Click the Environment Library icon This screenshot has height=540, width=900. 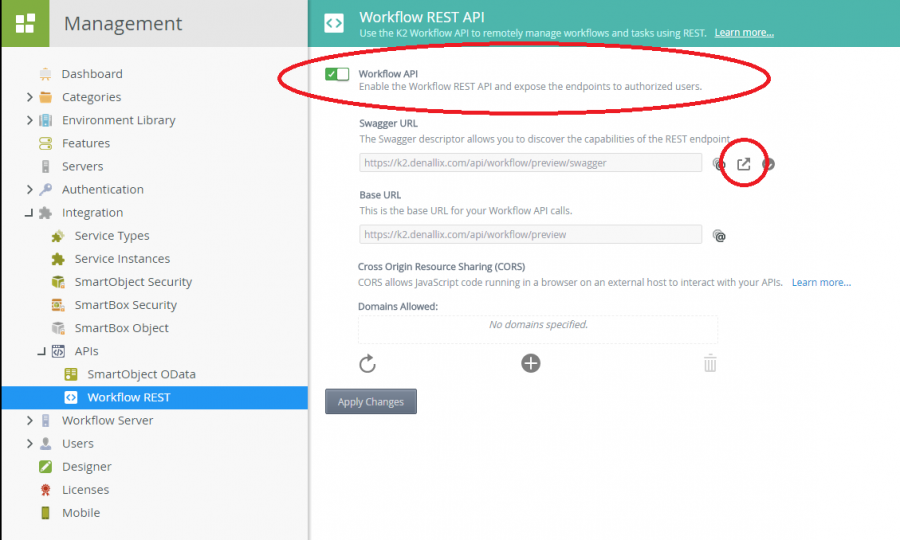45,120
